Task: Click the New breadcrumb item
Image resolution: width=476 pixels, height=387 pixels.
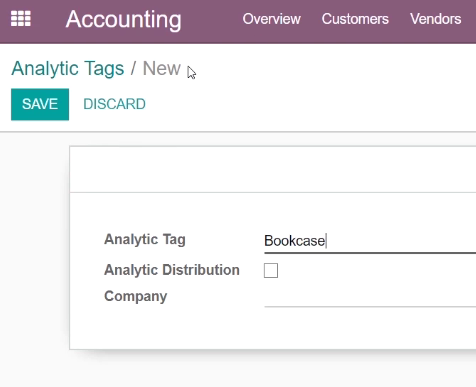Action: (x=162, y=69)
